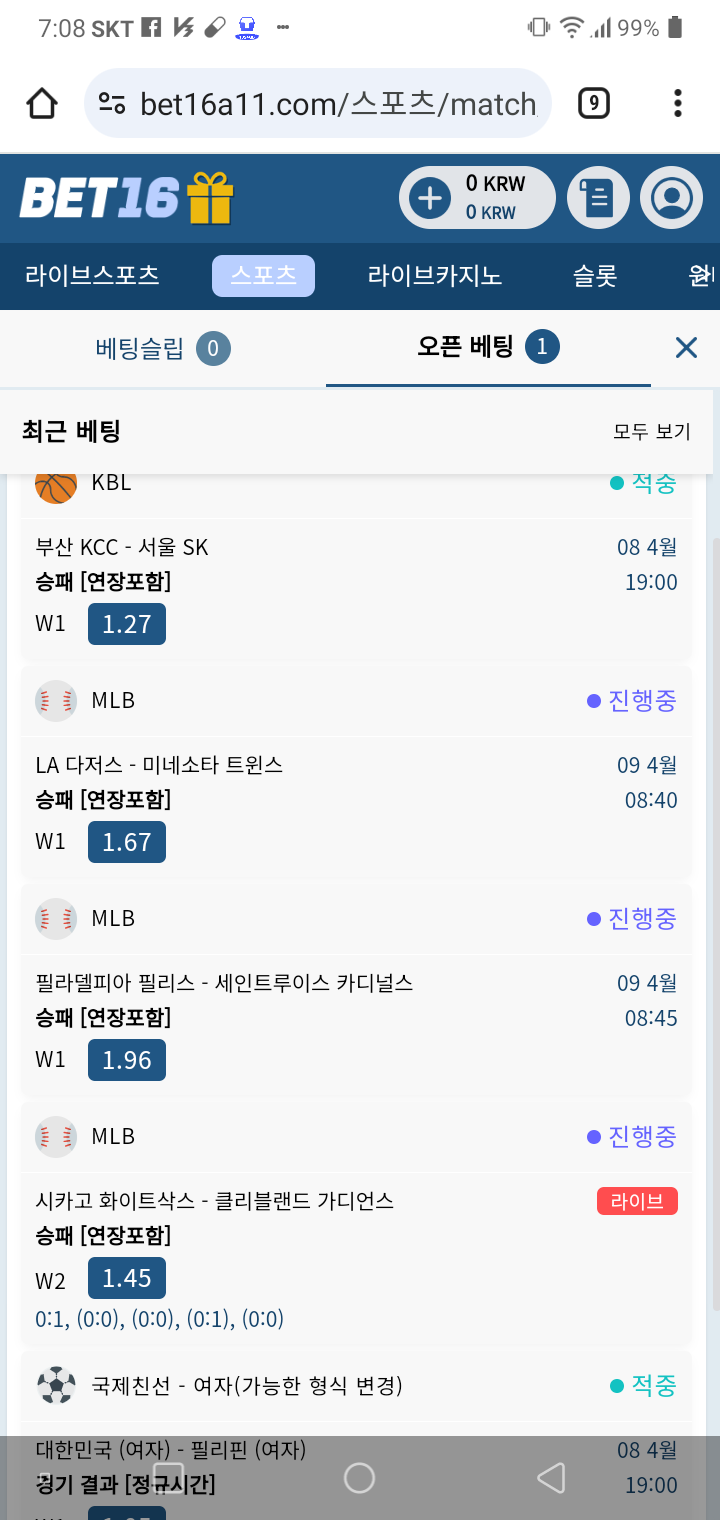Open 슬롯 menu item
Screen dimensions: 720x1520
(594, 276)
